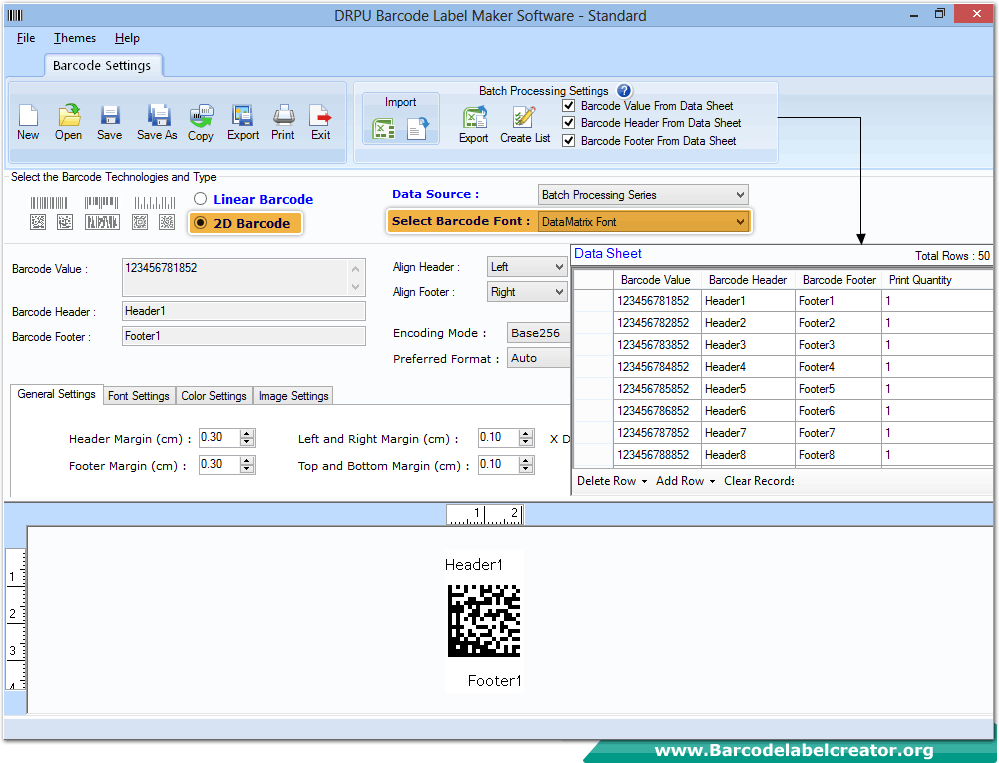Click the Barcode Footer column header
This screenshot has height=763, width=999.
[839, 280]
